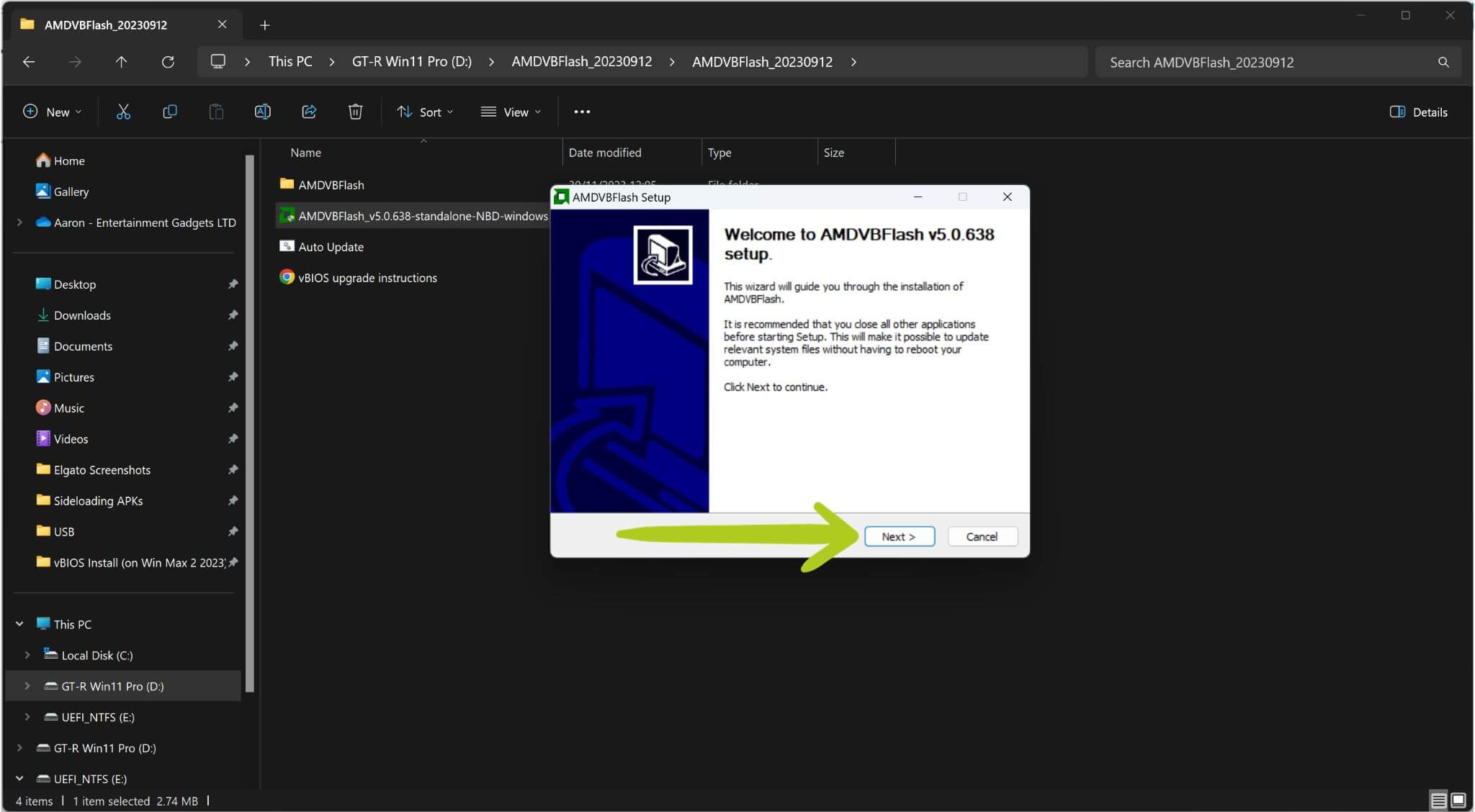Screen dimensions: 1475x812
Task: Click the Copy icon in toolbar
Action: coord(169,112)
